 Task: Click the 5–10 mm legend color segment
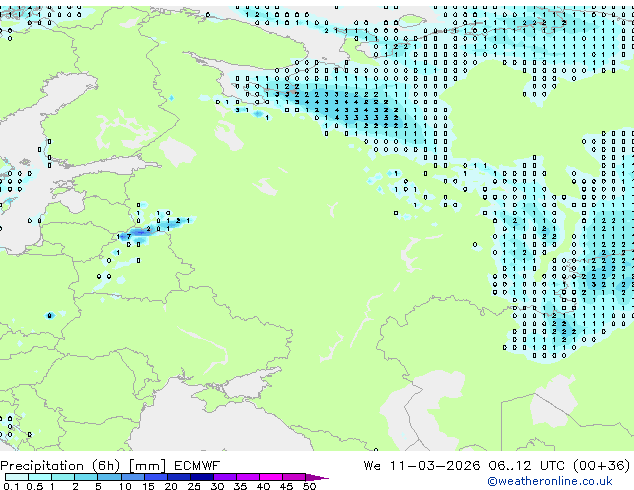tap(109, 477)
